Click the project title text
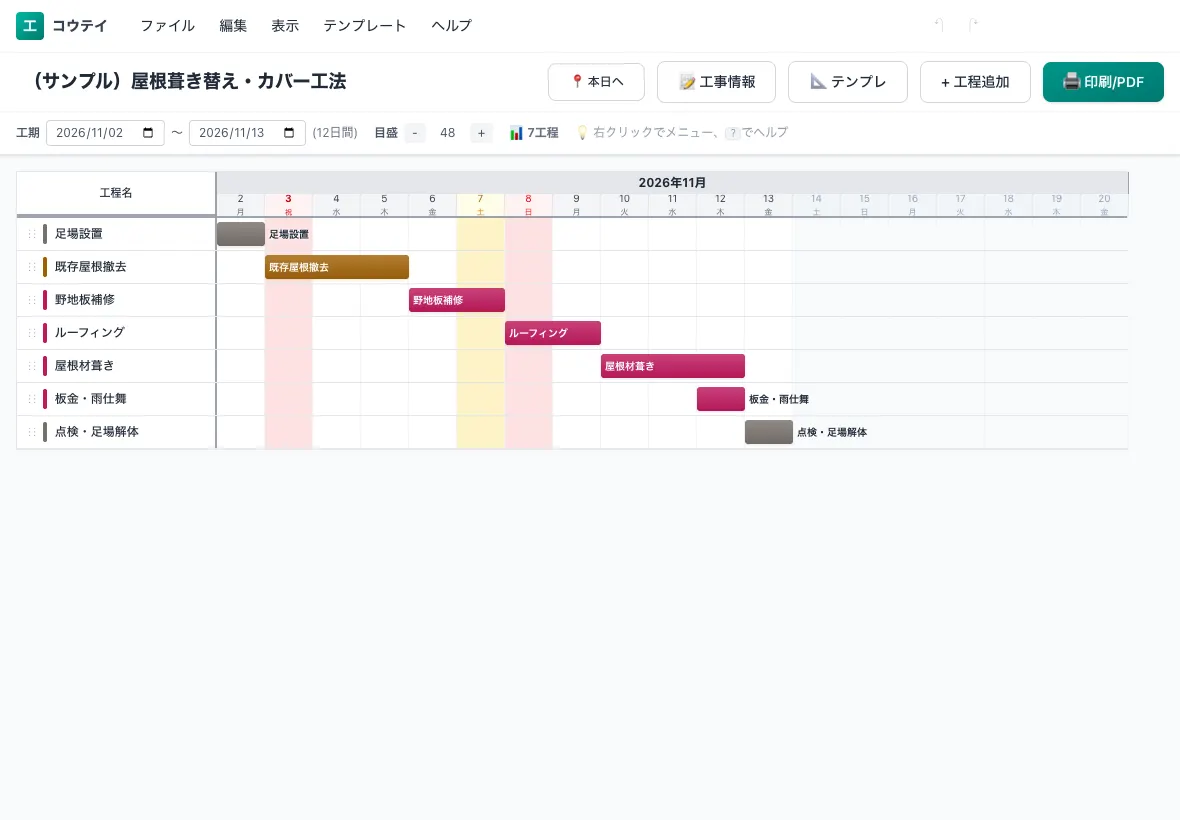The image size is (1180, 820). click(x=186, y=81)
